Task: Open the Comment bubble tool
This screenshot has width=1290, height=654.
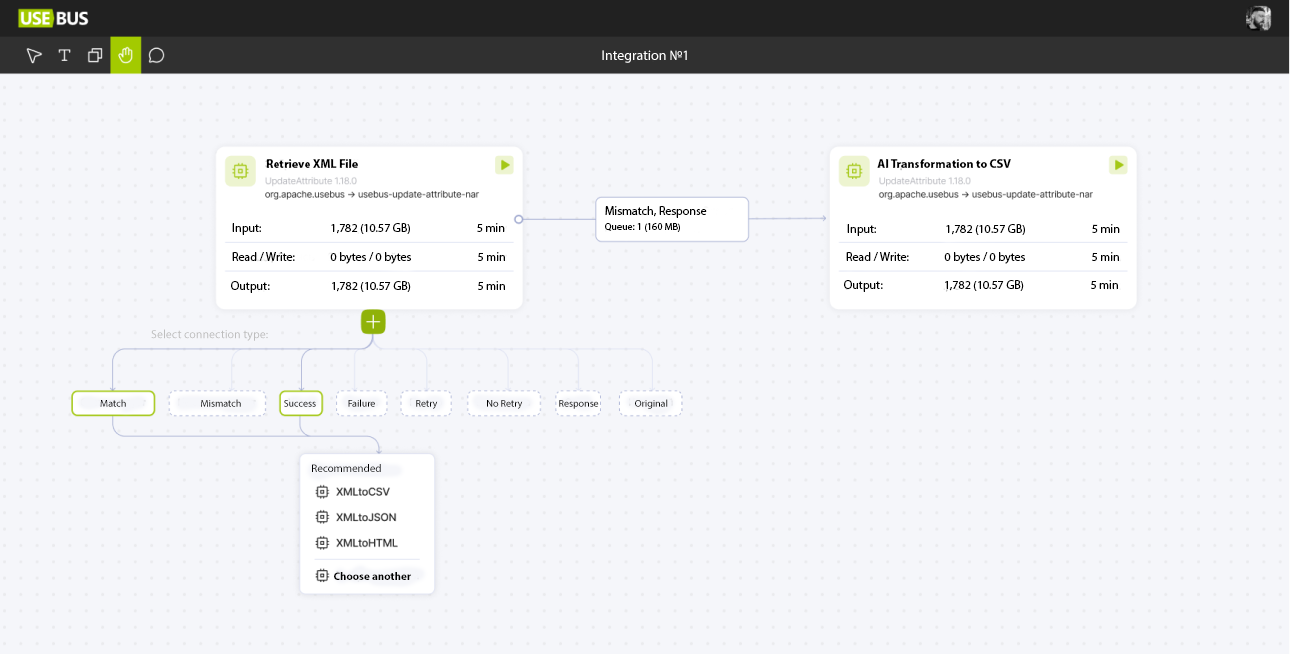Action: pos(157,56)
